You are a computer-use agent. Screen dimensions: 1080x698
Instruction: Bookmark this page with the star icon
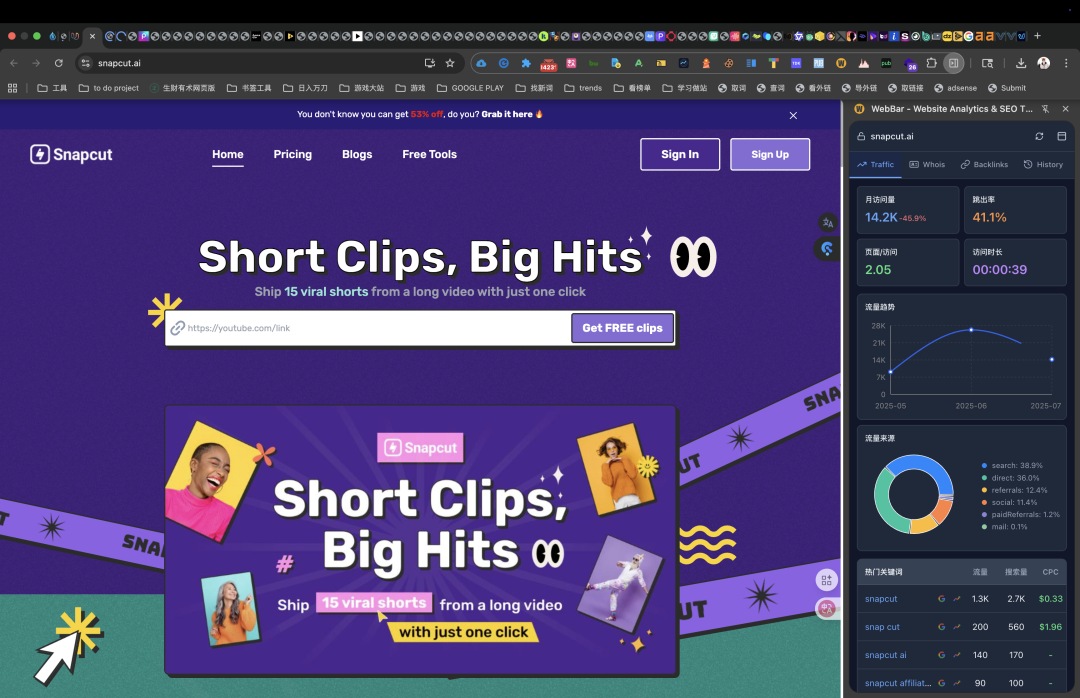click(x=450, y=63)
